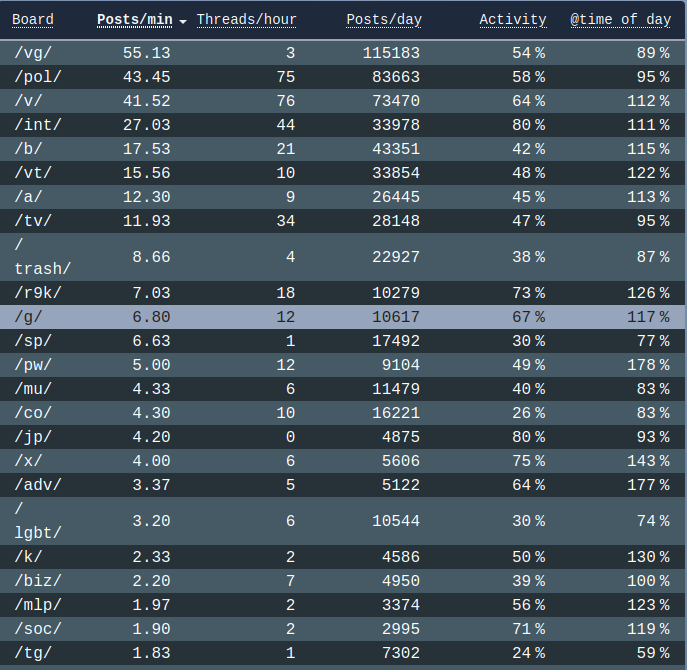Click the /biz/ board cell

pos(38,581)
